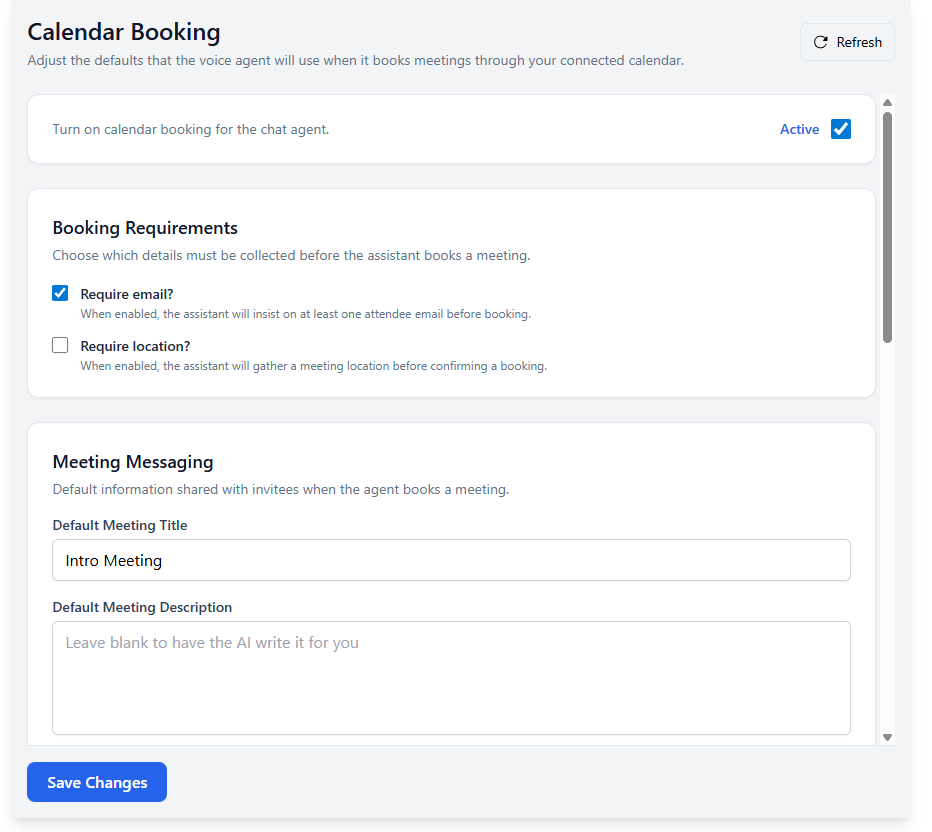Screen dimensions: 932x832
Task: Enable the Require location checkbox
Action: 60,345
